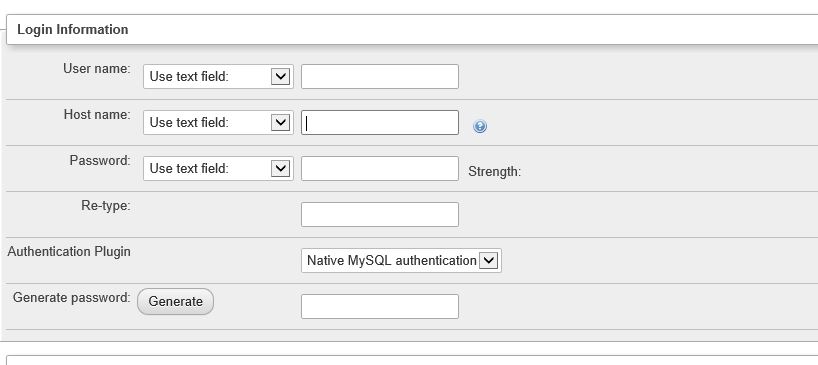Click the User name text input box
The width and height of the screenshot is (818, 365).
tap(380, 77)
